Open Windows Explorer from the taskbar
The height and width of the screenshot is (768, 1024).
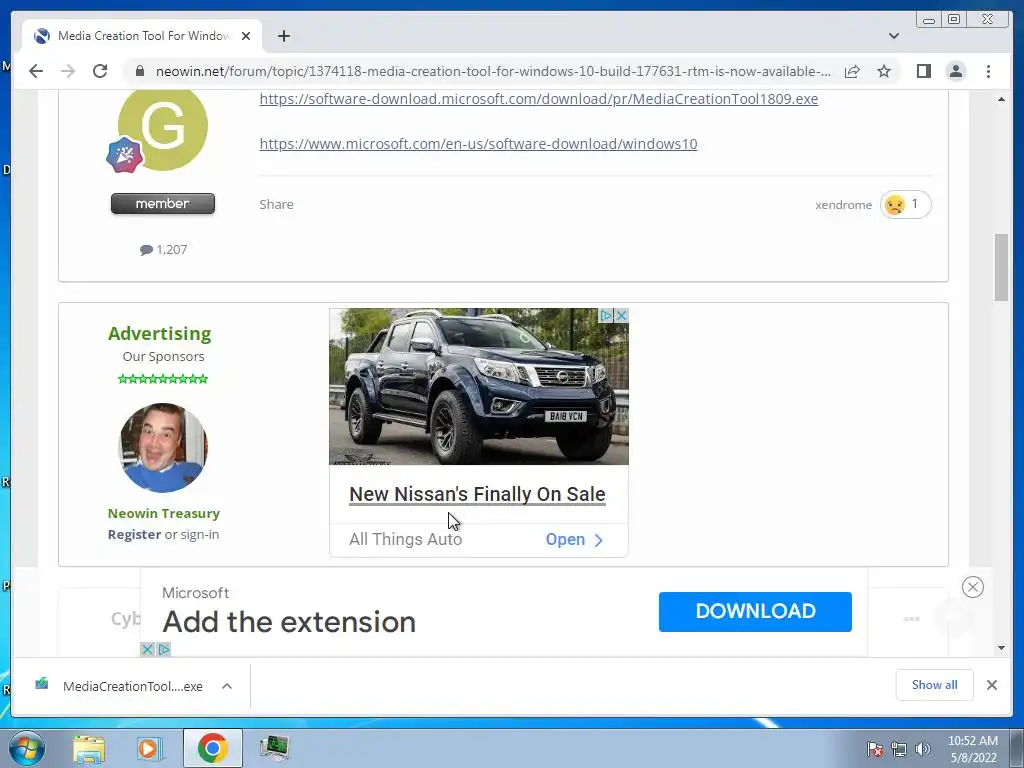coord(89,748)
